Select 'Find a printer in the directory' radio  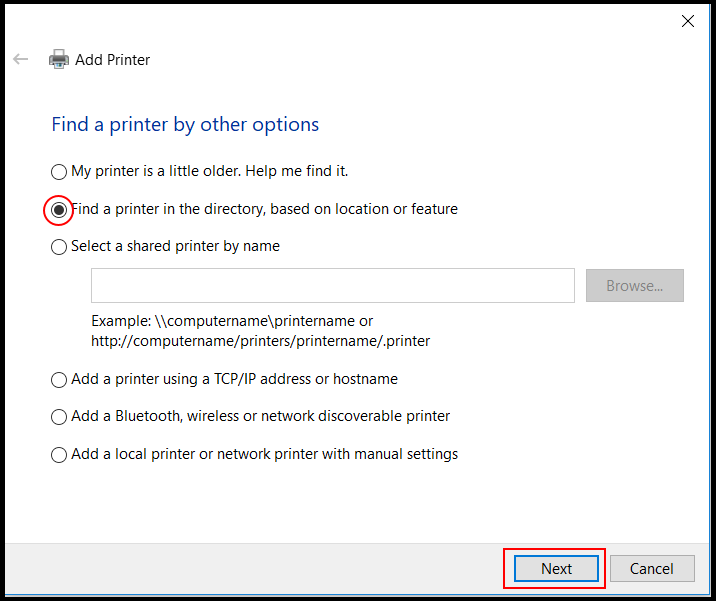(x=59, y=210)
